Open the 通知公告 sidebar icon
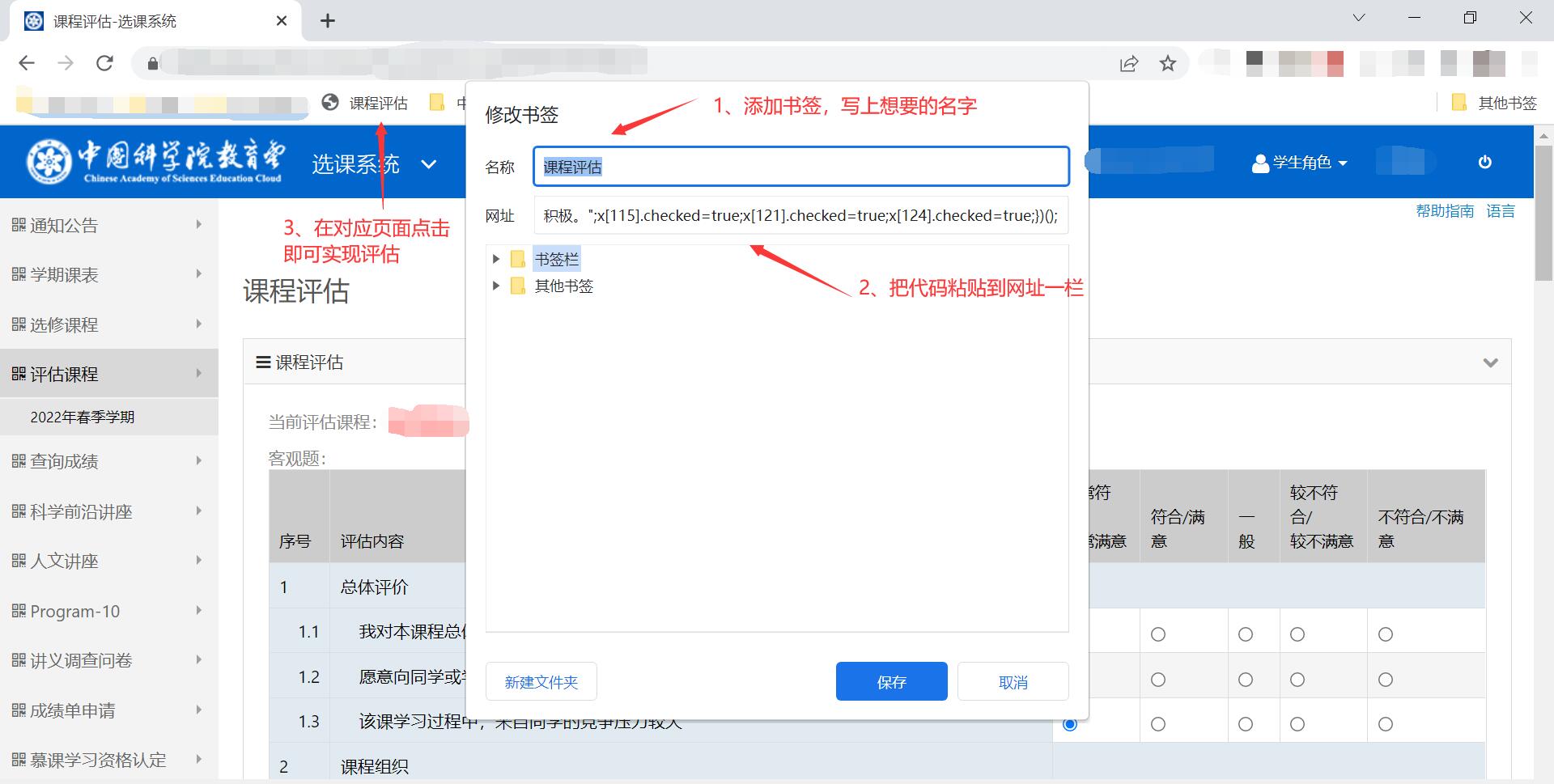 (x=18, y=224)
